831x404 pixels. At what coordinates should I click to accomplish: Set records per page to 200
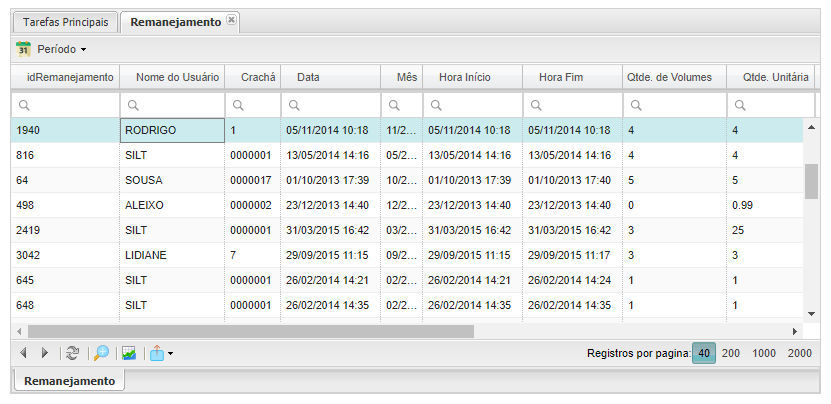(x=731, y=353)
